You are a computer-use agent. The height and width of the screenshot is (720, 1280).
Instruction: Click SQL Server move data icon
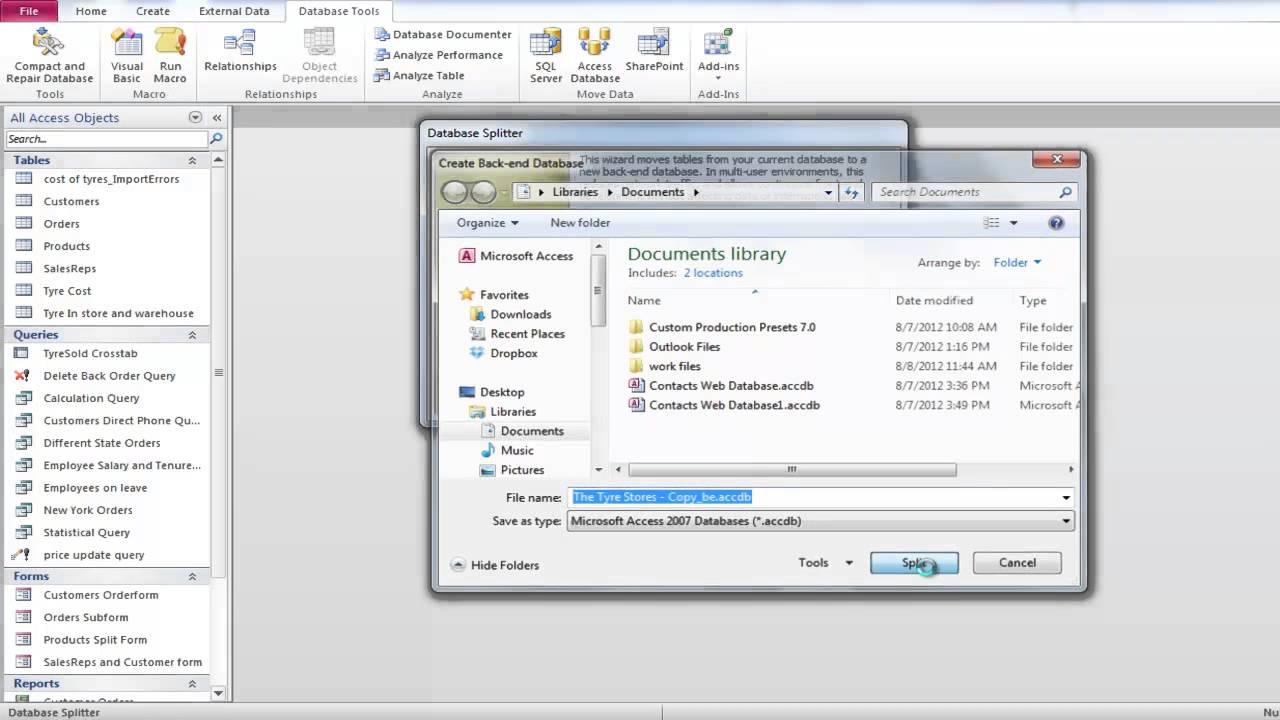546,56
